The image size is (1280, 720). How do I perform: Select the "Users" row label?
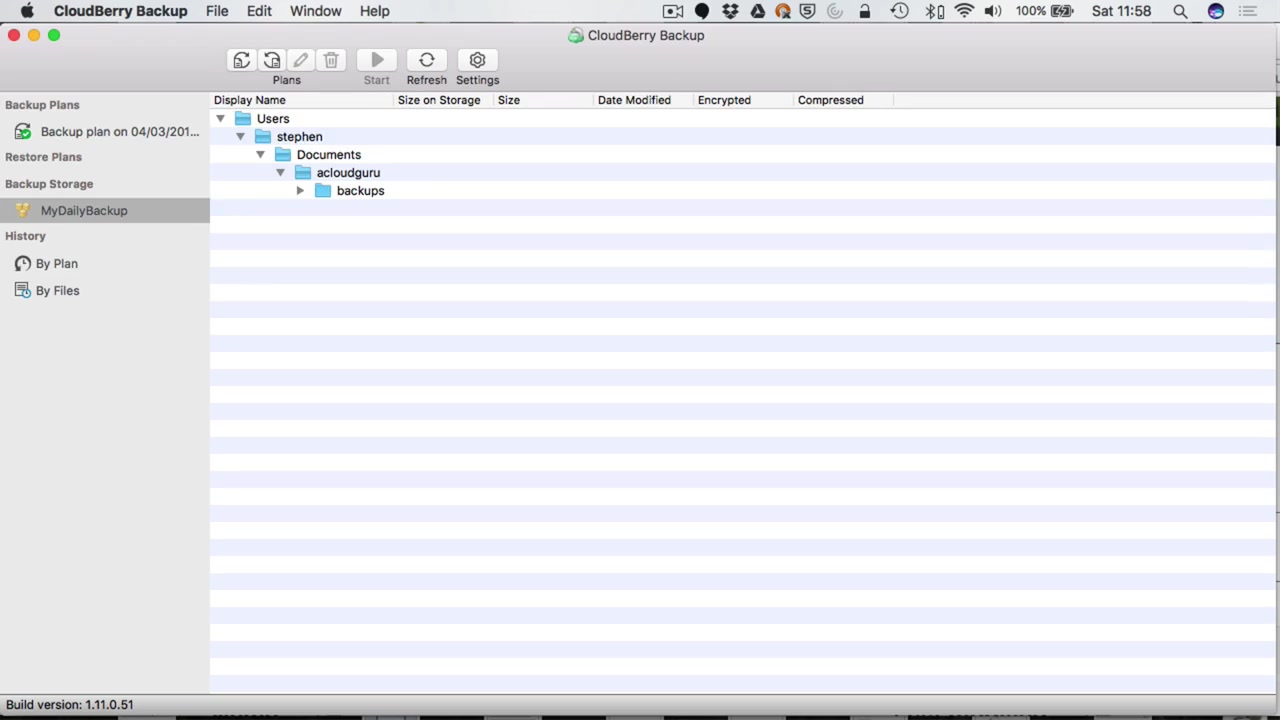point(273,119)
